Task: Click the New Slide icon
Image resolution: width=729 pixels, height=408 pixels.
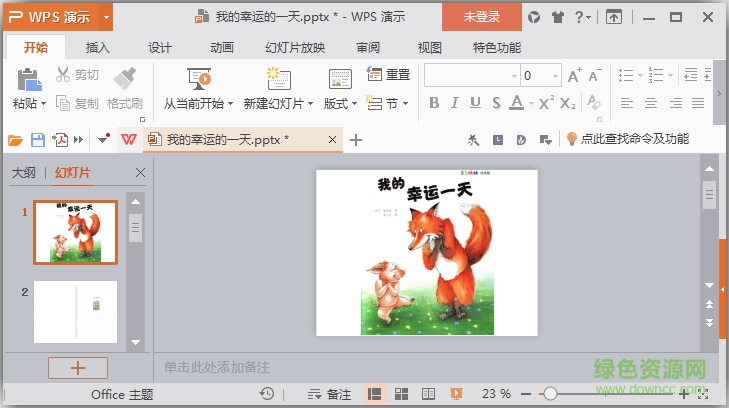Action: 278,79
